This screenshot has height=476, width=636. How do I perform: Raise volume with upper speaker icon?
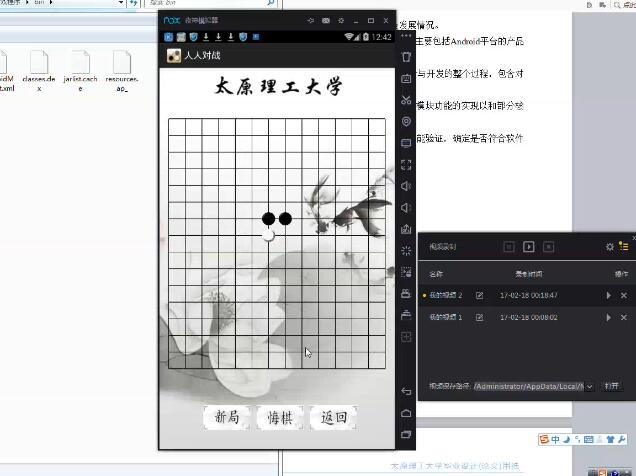406,186
